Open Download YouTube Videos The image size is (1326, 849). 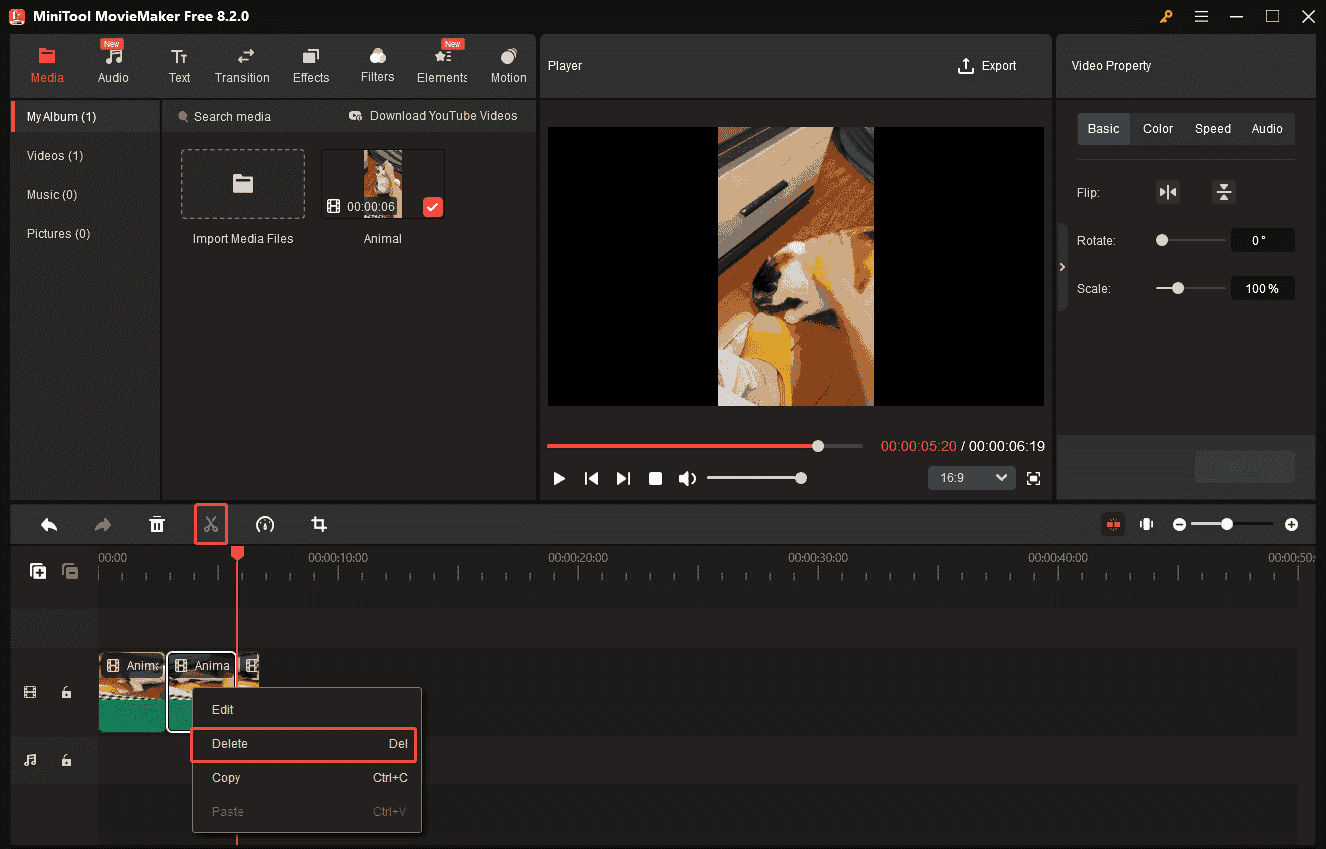point(433,116)
